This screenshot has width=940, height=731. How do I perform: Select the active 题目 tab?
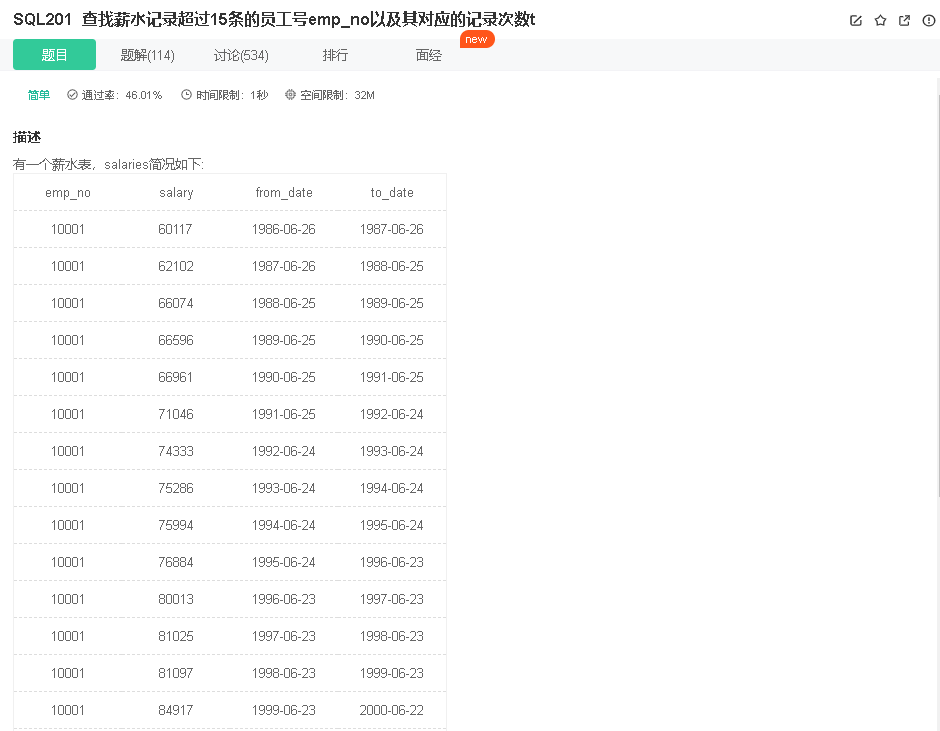click(x=54, y=55)
